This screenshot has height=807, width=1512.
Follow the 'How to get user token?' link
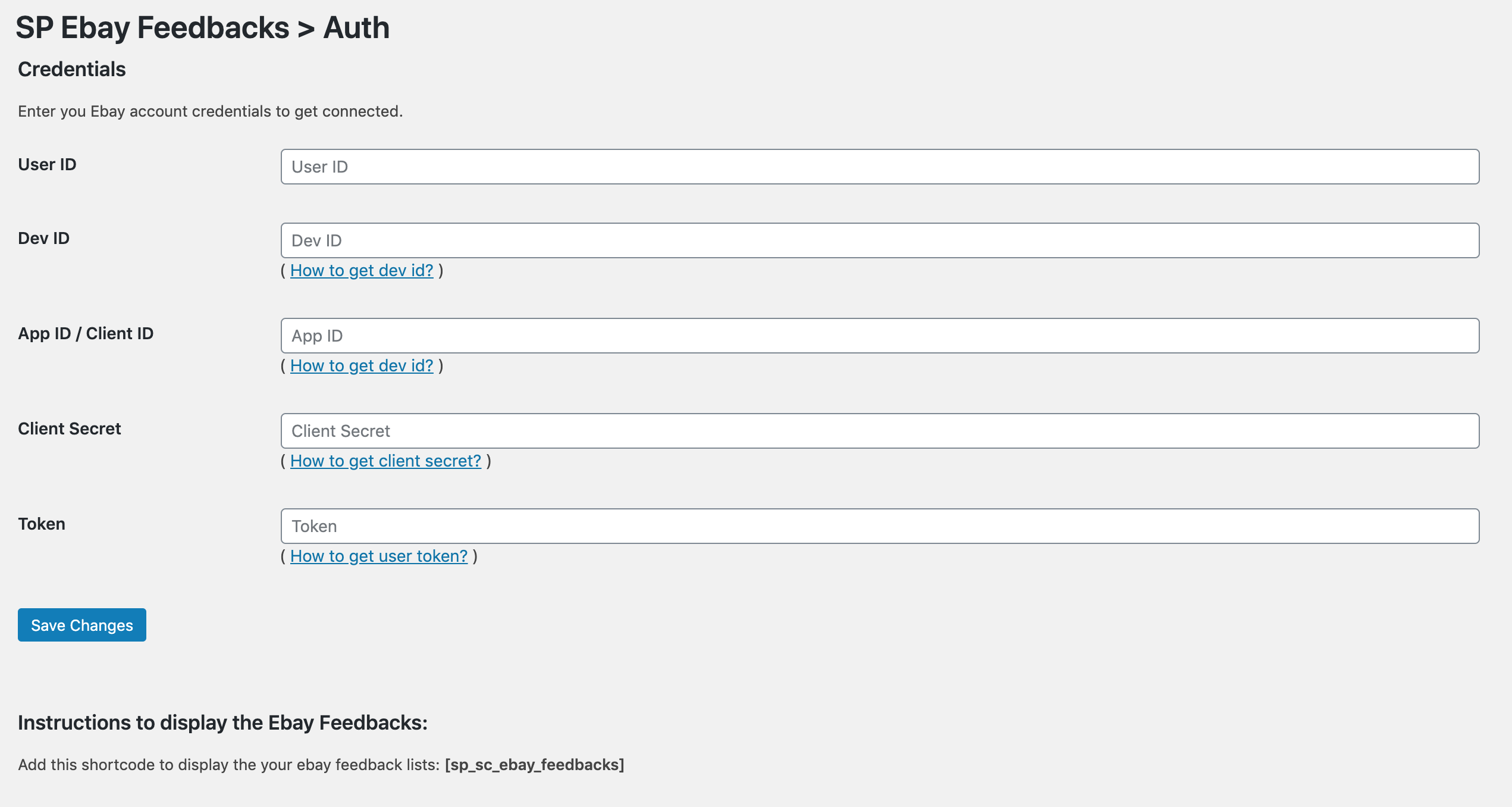tap(379, 556)
